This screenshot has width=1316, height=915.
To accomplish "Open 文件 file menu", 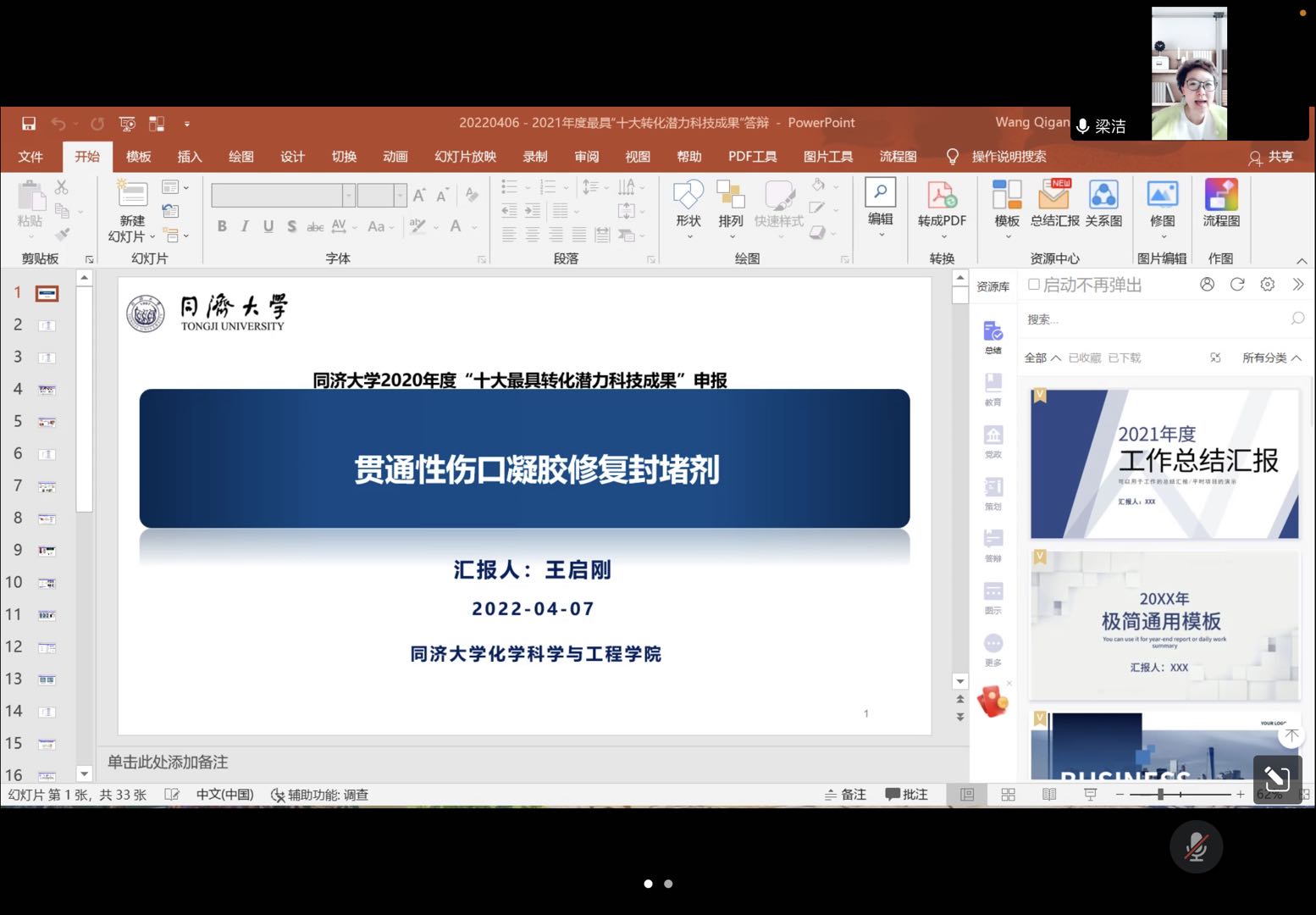I will [30, 157].
